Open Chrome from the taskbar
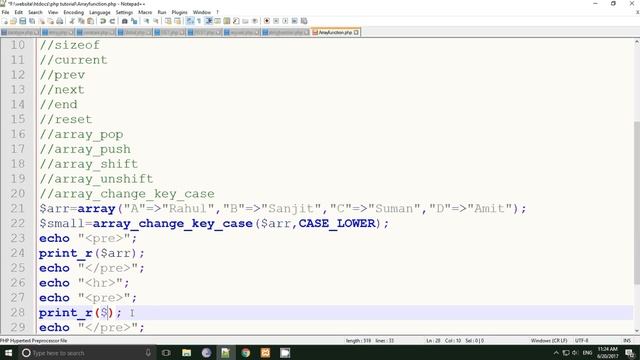The width and height of the screenshot is (640, 360). pos(246,353)
